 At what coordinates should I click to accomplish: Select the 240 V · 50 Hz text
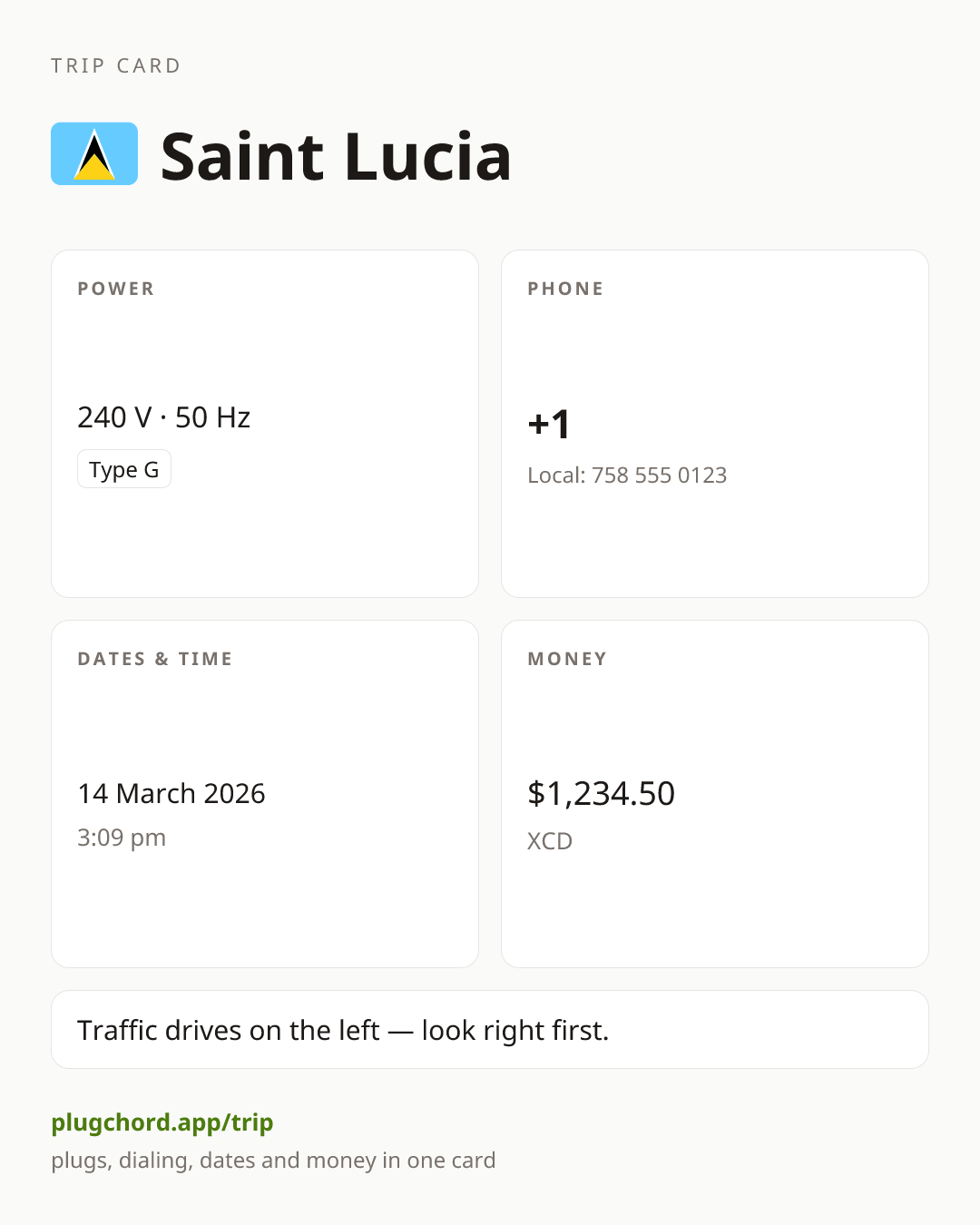(164, 417)
